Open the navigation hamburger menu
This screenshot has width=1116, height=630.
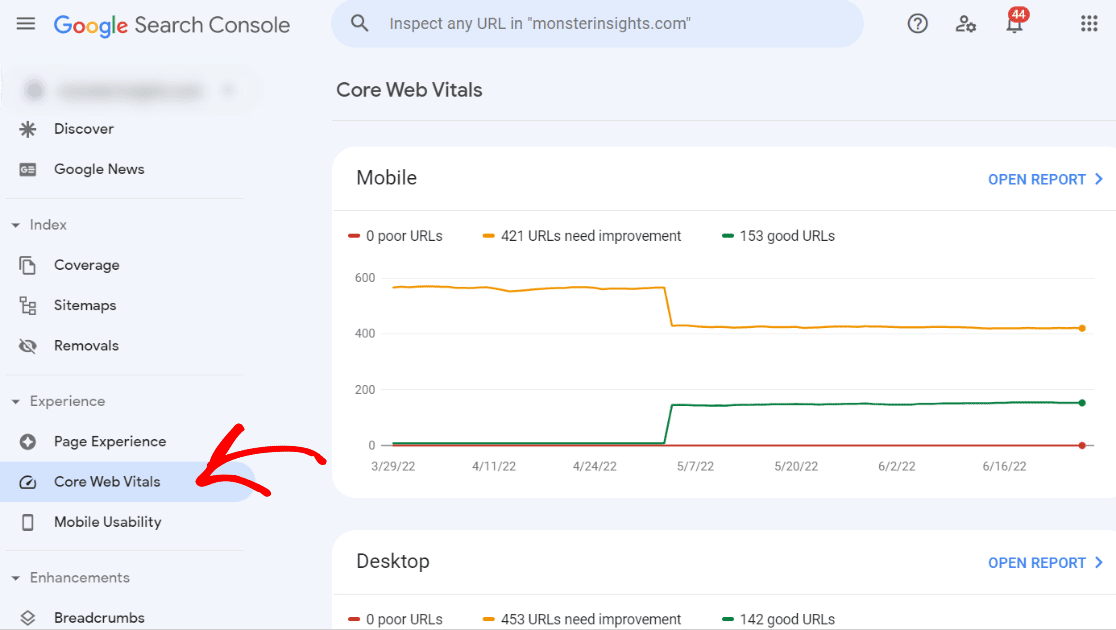[25, 23]
